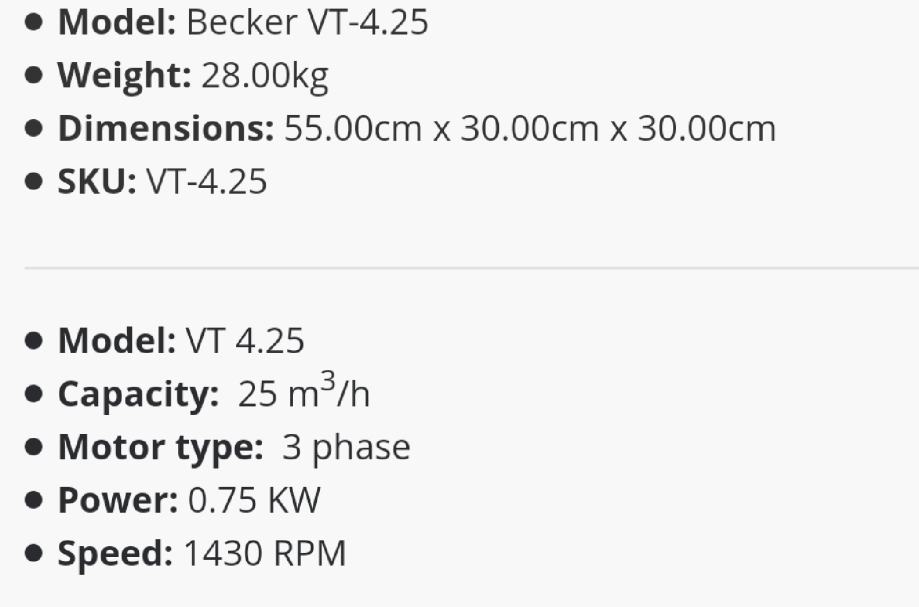The height and width of the screenshot is (607, 919).
Task: Click the bold Capacity label
Action: tap(137, 395)
